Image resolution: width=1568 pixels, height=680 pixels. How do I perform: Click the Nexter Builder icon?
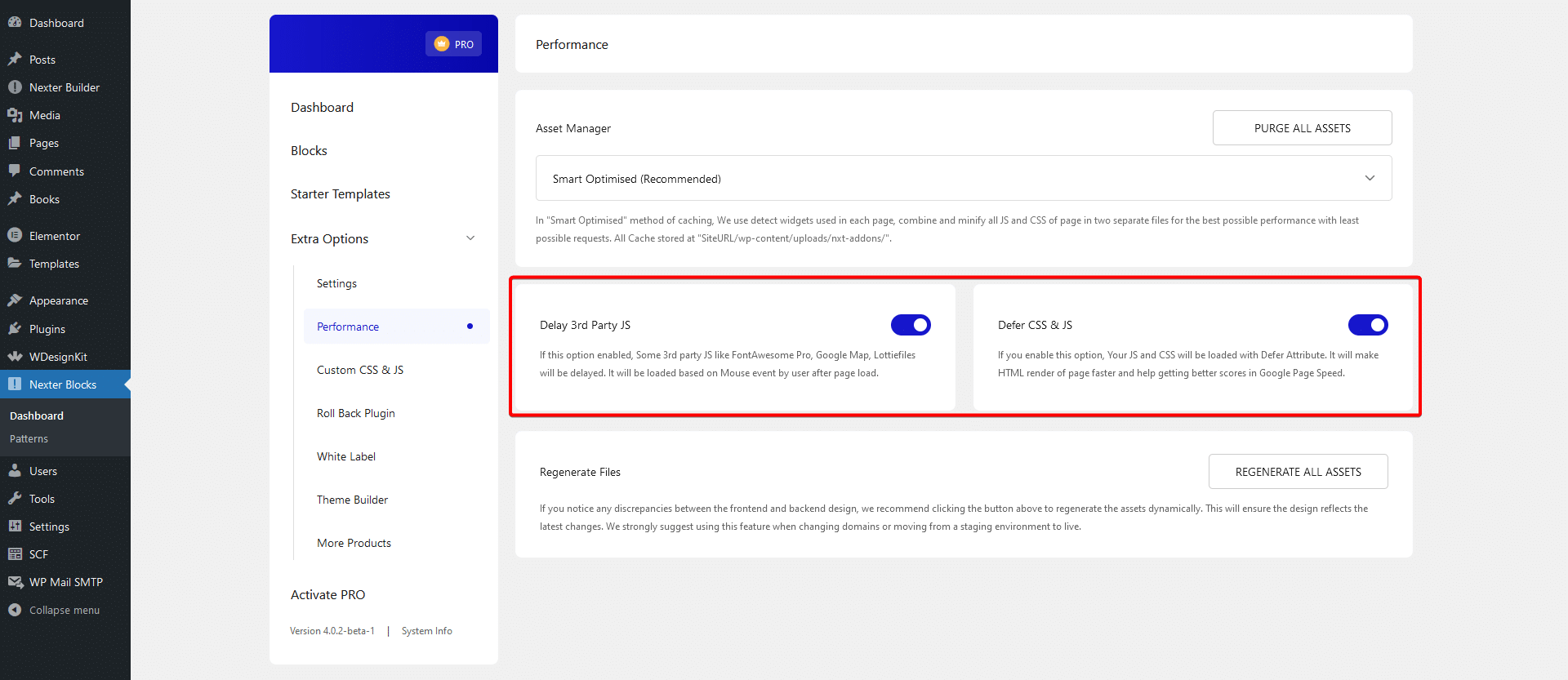tap(15, 87)
